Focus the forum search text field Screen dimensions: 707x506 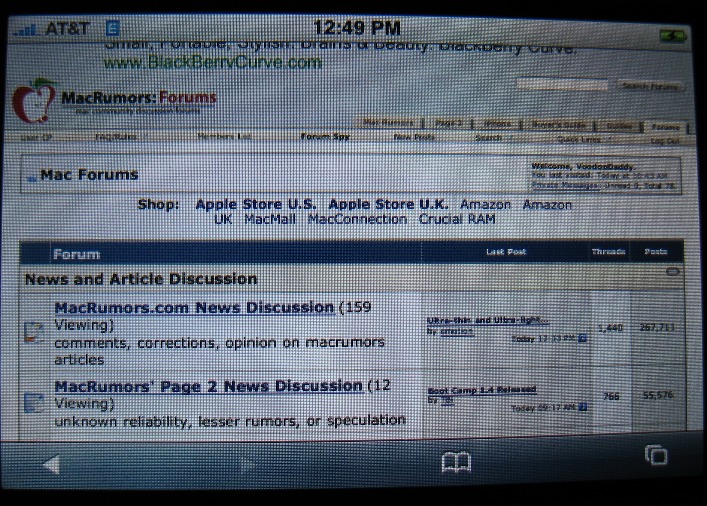[x=562, y=84]
